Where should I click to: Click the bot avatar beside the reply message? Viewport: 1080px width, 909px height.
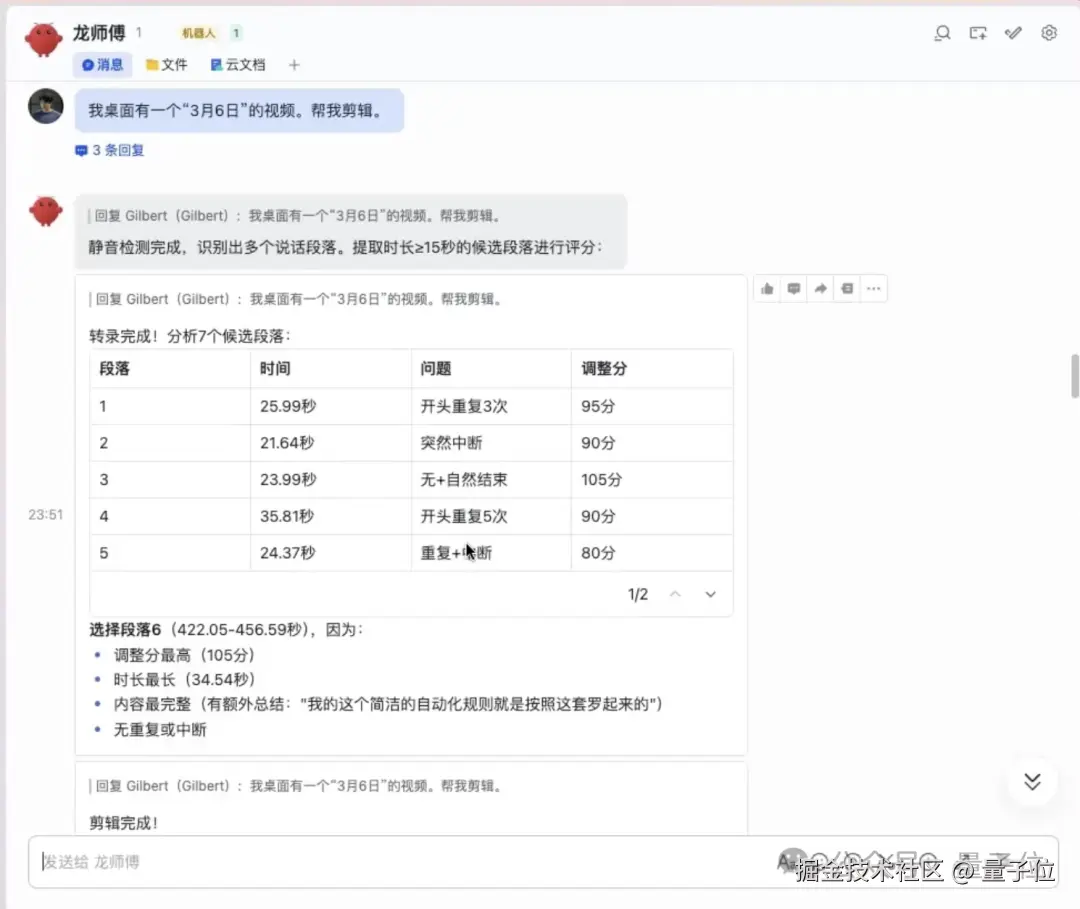pyautogui.click(x=45, y=211)
